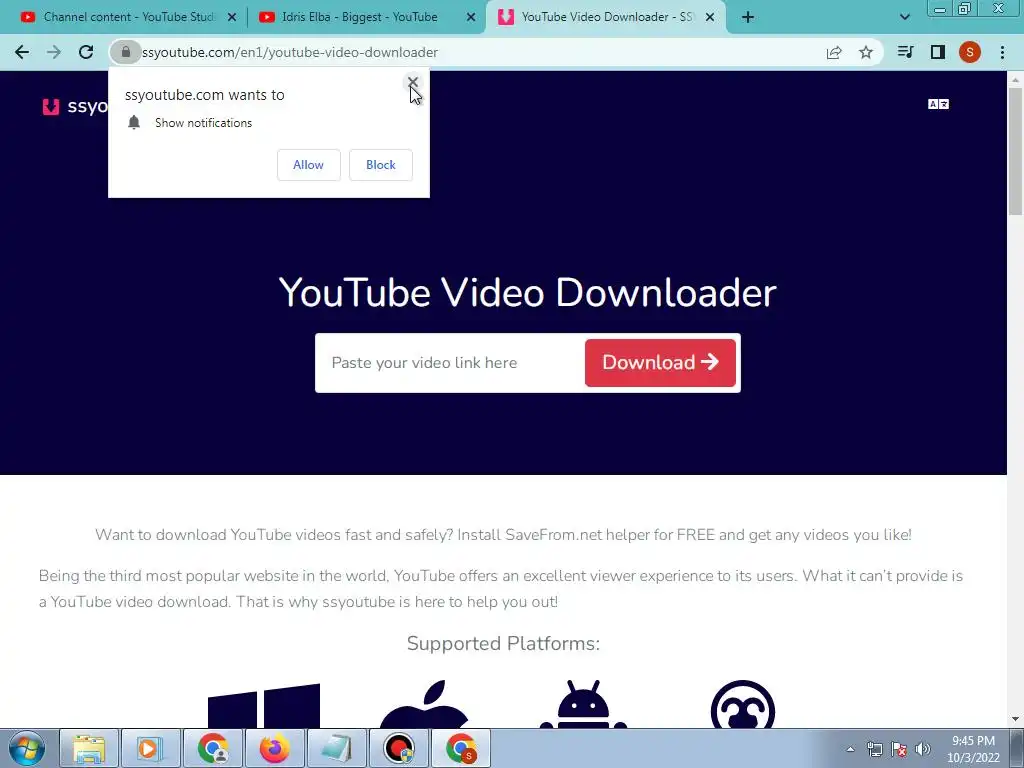Close the Channel content tab
This screenshot has width=1024, height=768.
point(232,18)
